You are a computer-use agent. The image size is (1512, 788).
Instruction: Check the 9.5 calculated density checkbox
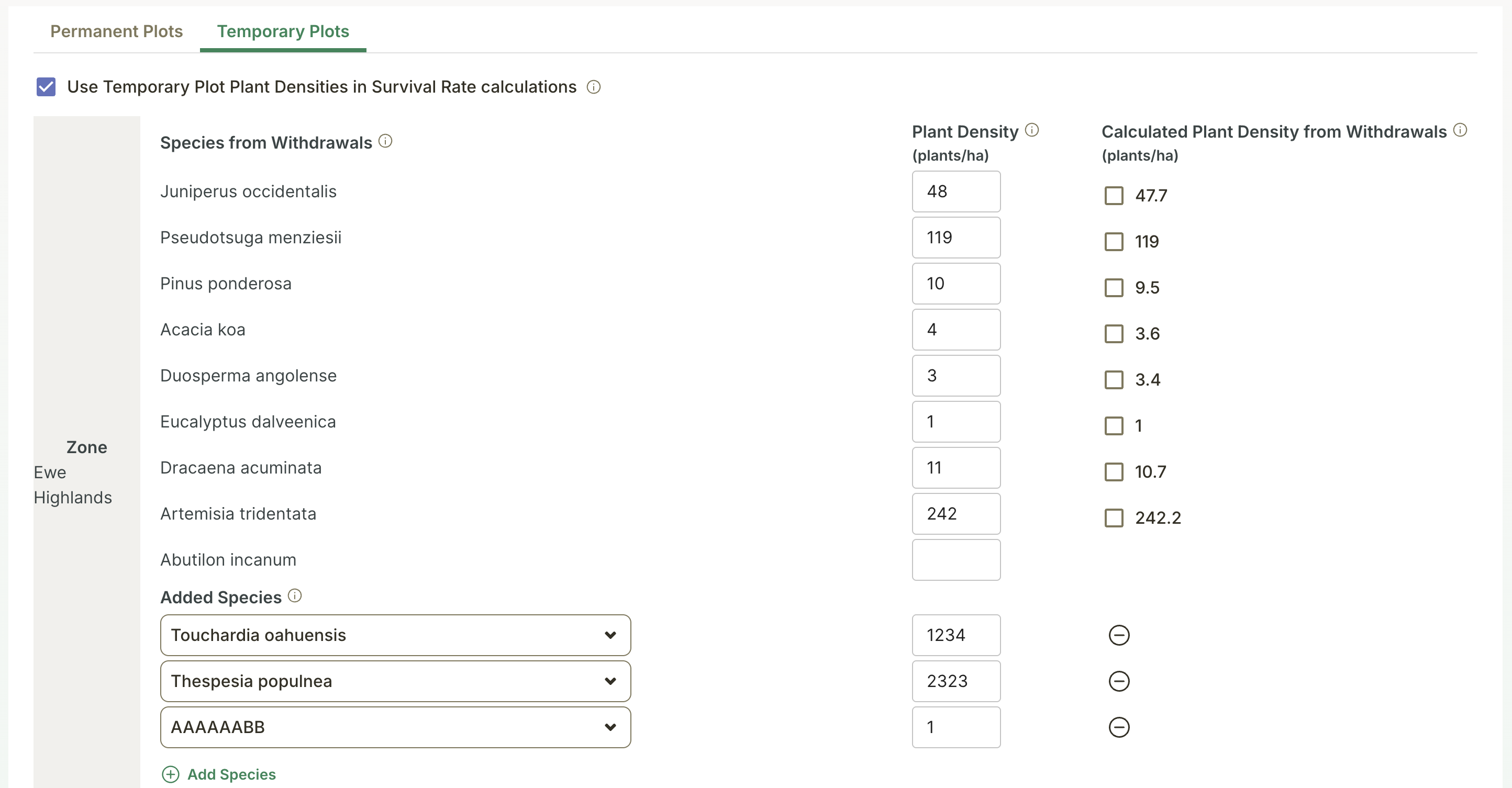[x=1114, y=287]
